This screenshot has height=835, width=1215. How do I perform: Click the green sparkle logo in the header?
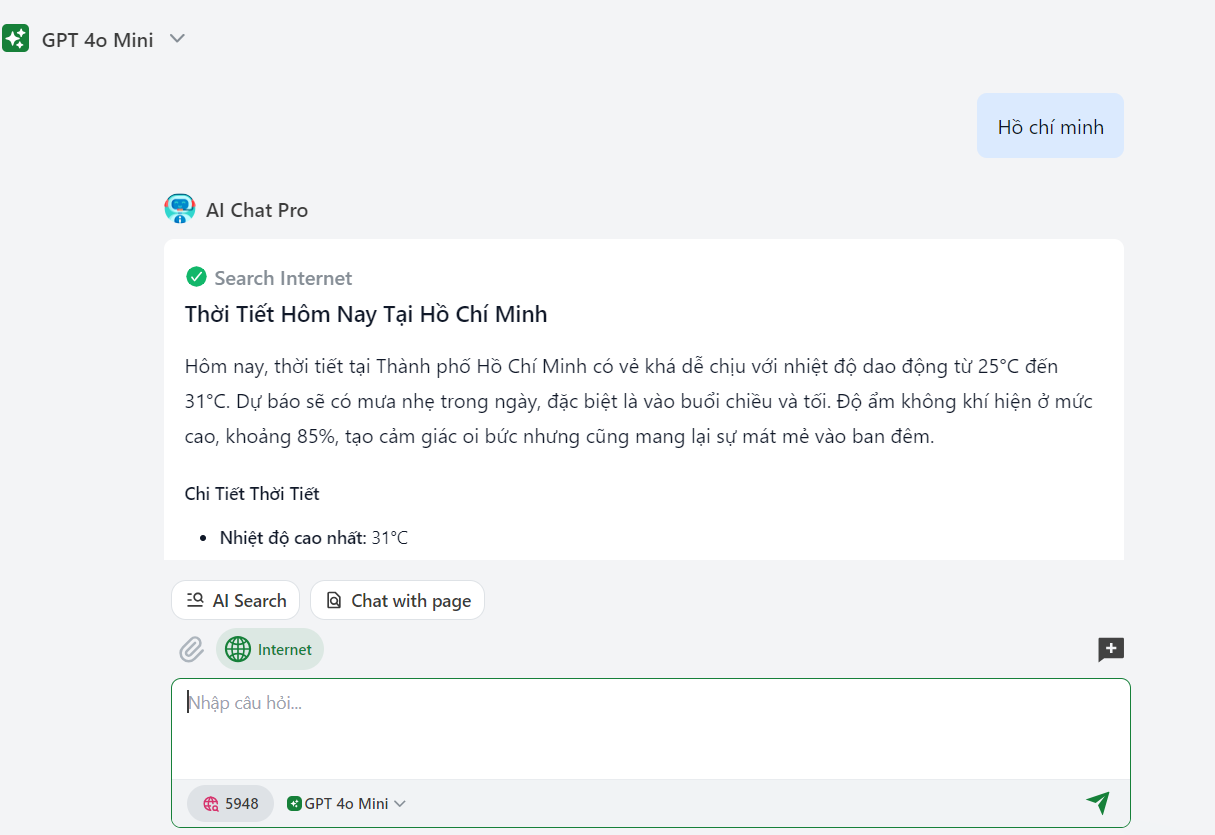tap(16, 39)
